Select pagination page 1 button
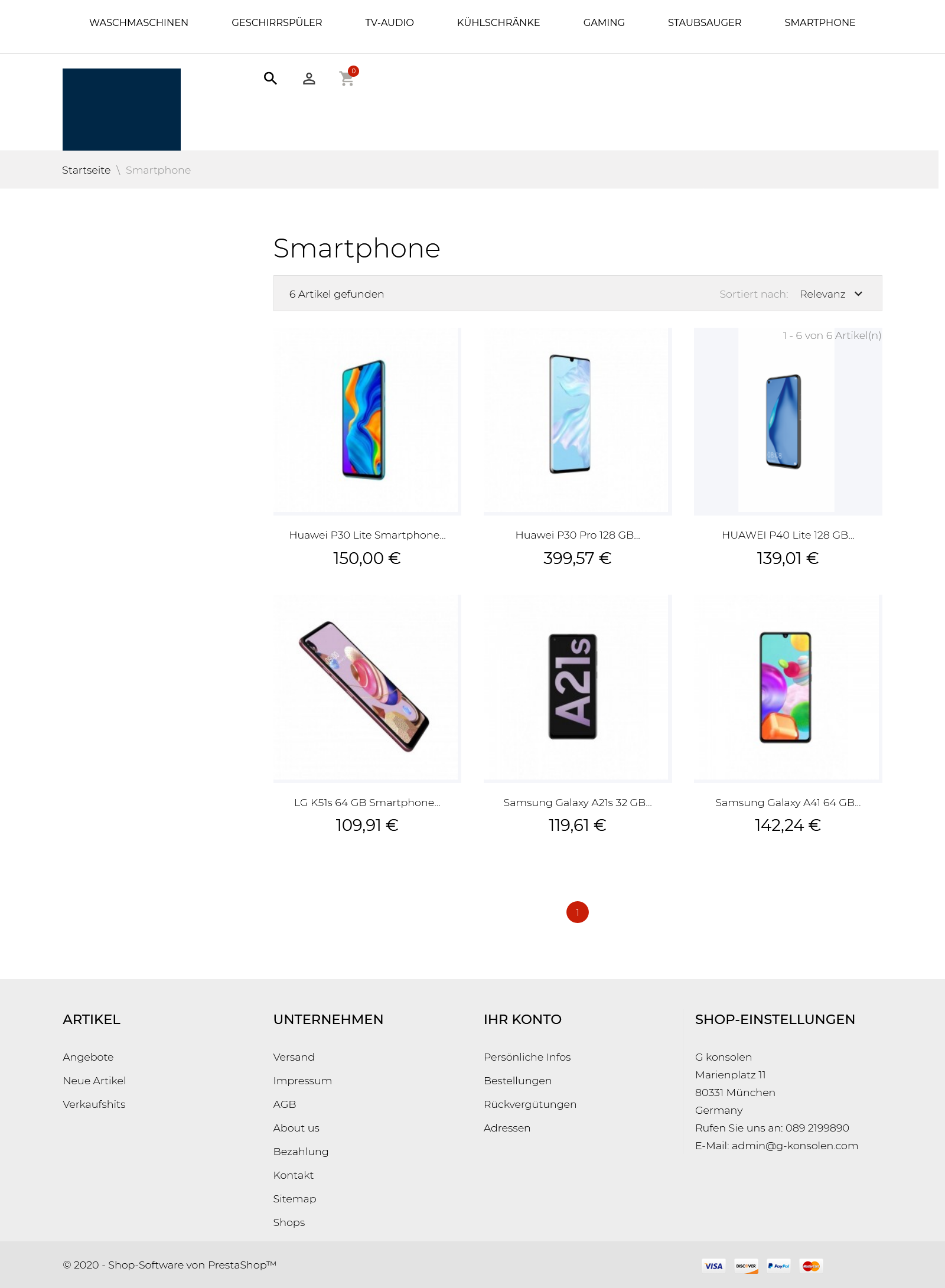Screen dimensions: 945x1288 pyautogui.click(x=578, y=912)
